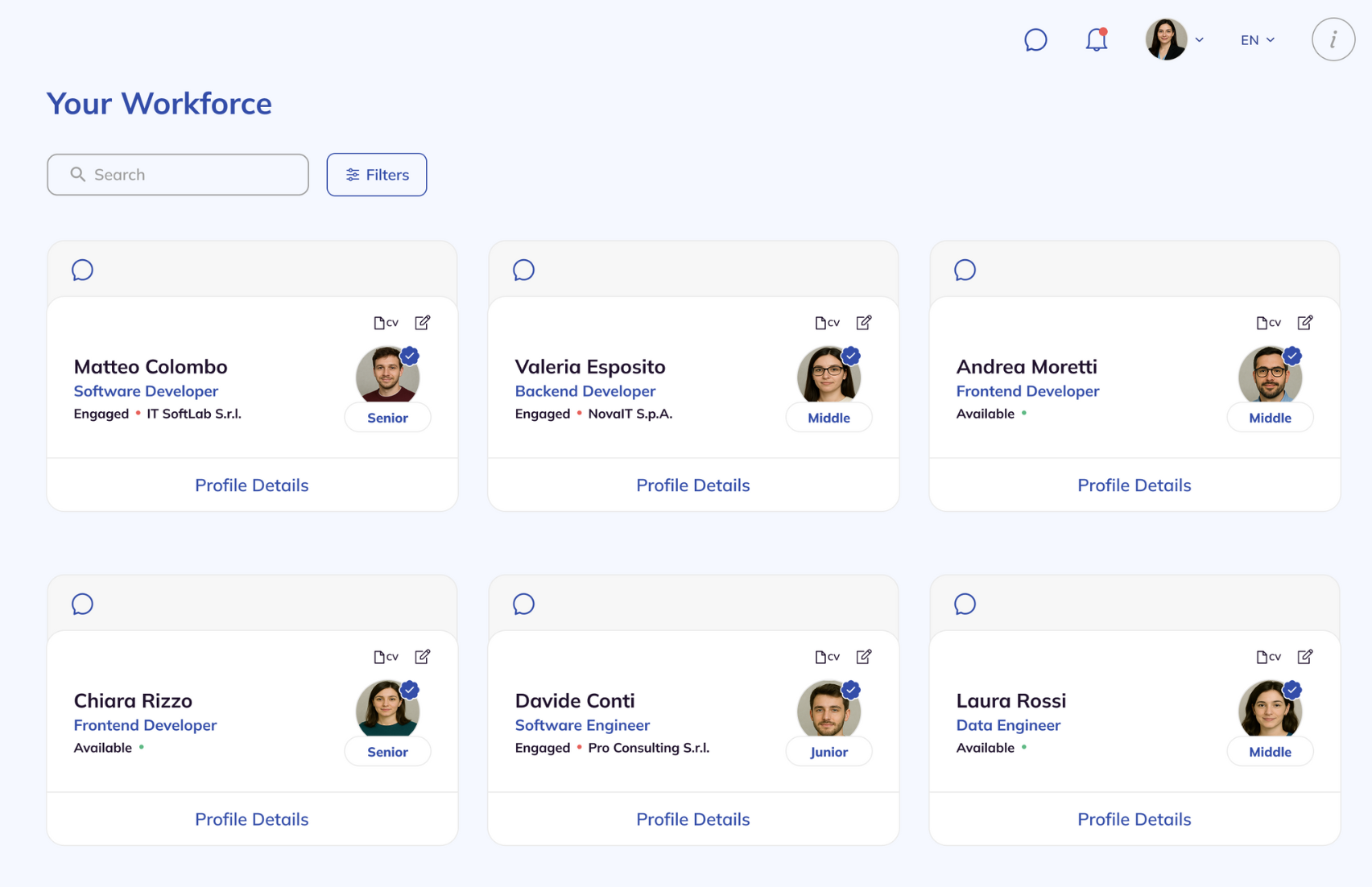Click the Senior level badge on Matteo Colombo's card
Image resolution: width=1372 pixels, height=887 pixels.
tap(387, 417)
